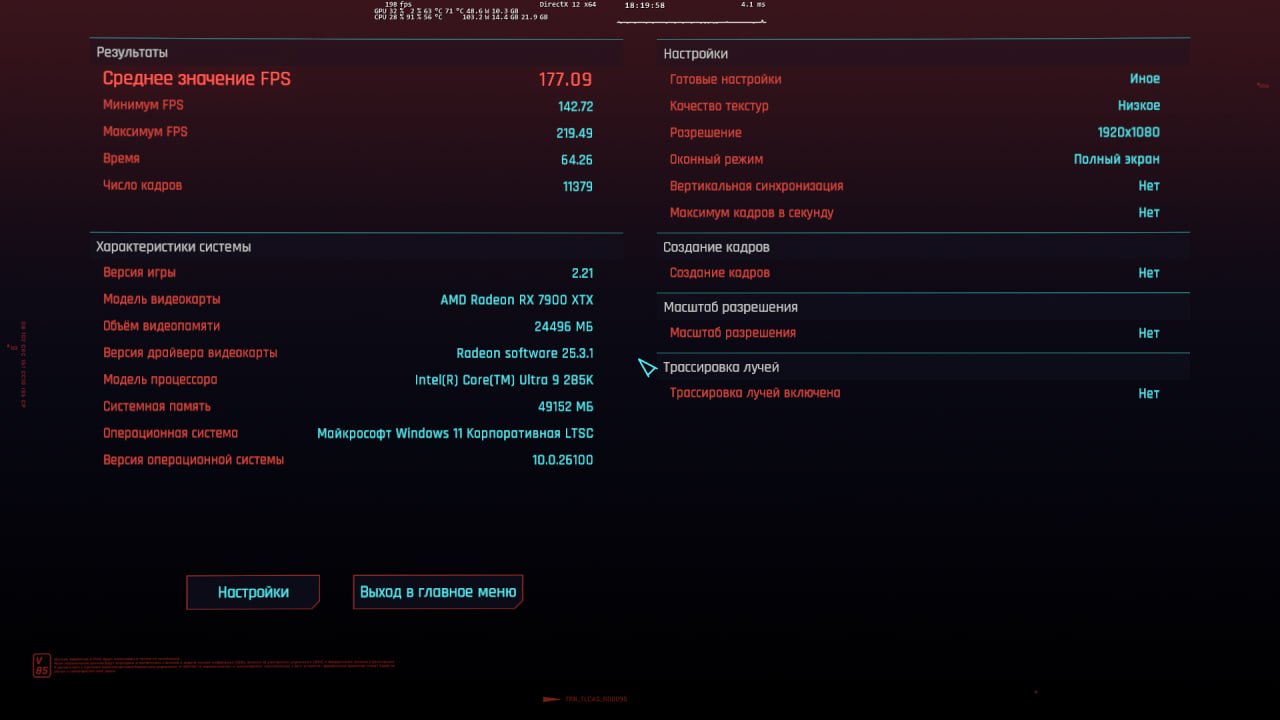The width and height of the screenshot is (1280, 720).
Task: Click the Создание кадров row value Нет
Action: [1149, 273]
